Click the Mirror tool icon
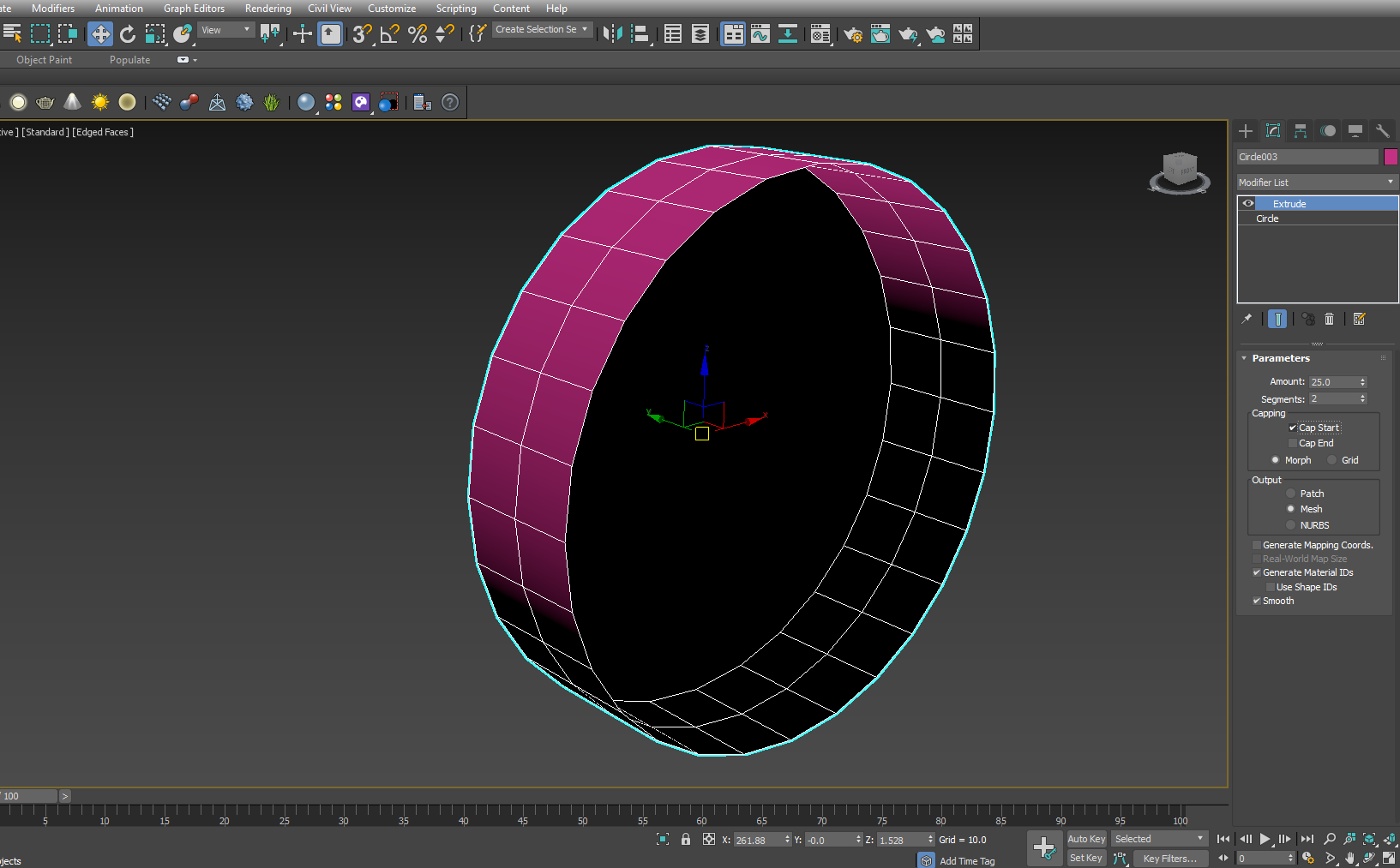1400x868 pixels. (x=612, y=33)
